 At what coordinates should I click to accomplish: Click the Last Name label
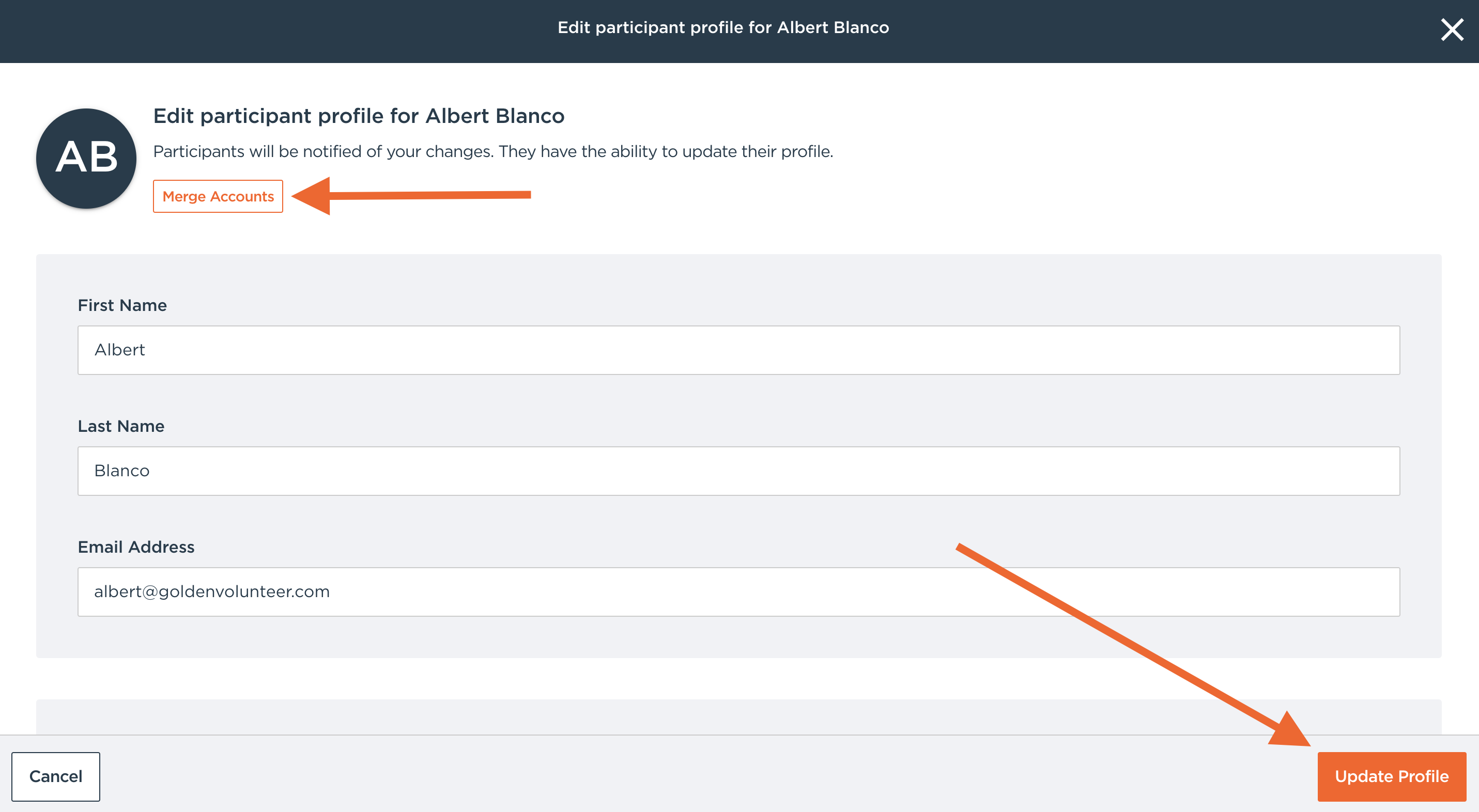pyautogui.click(x=120, y=426)
